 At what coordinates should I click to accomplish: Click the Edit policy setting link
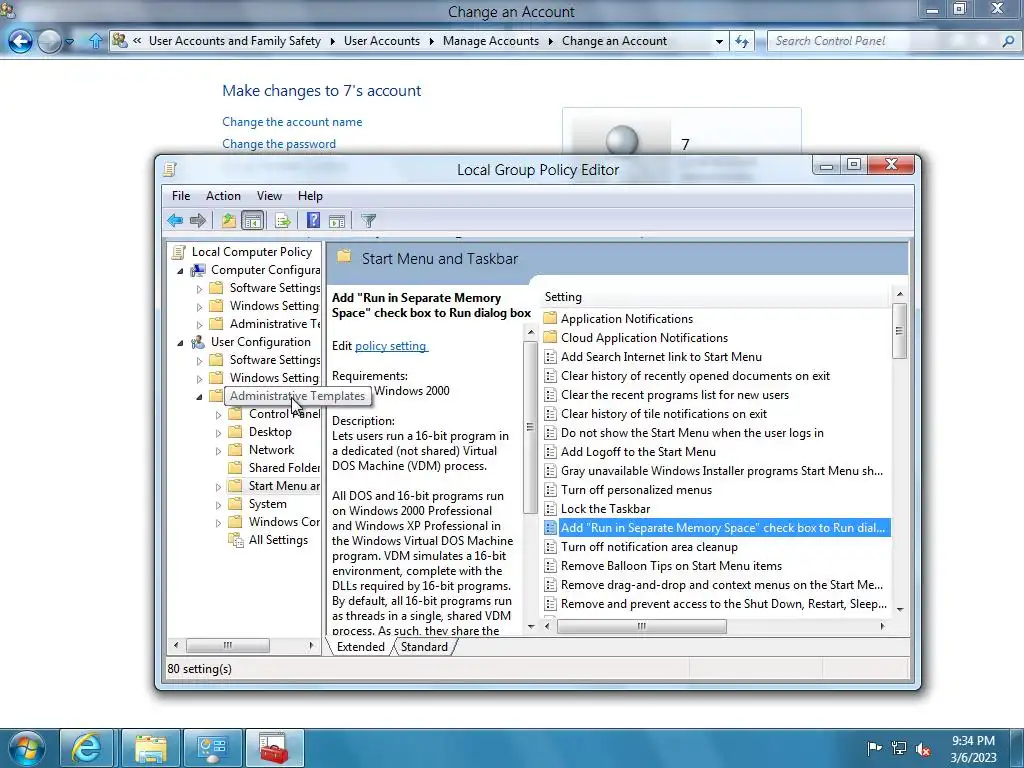pos(391,346)
